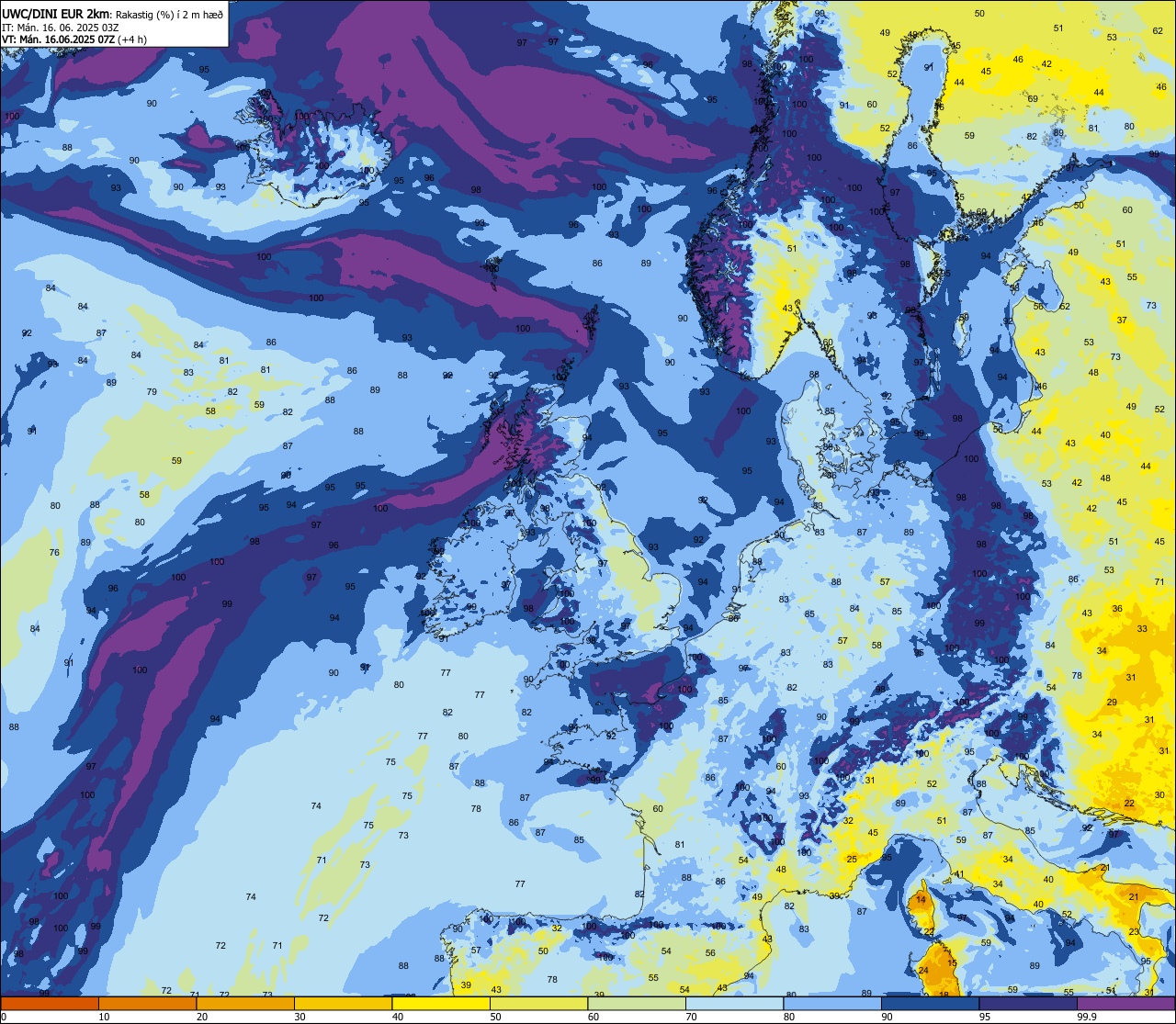Click the legend label '30'
1176x1024 pixels.
300,1017
